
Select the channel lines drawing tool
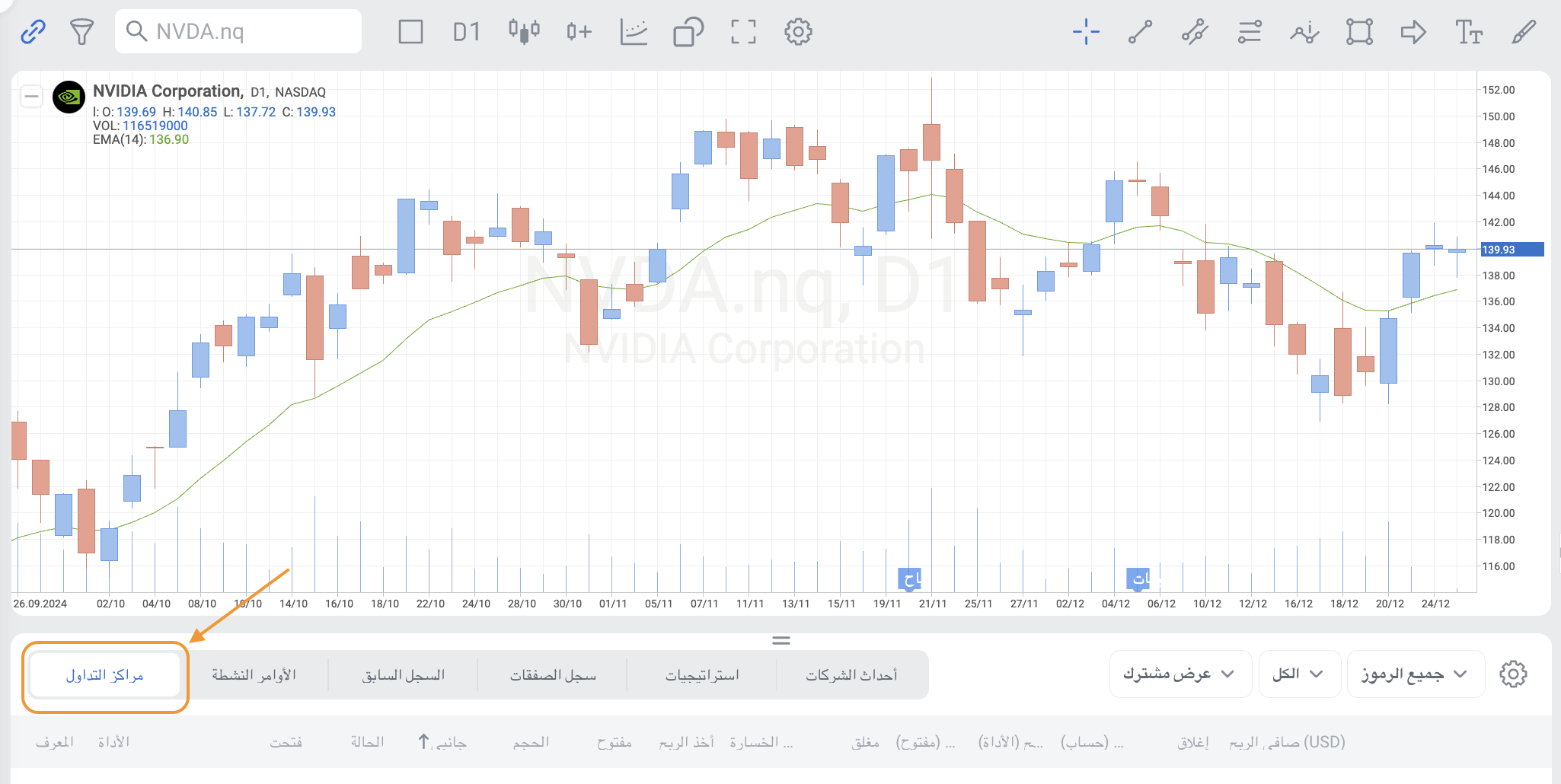[x=1195, y=32]
